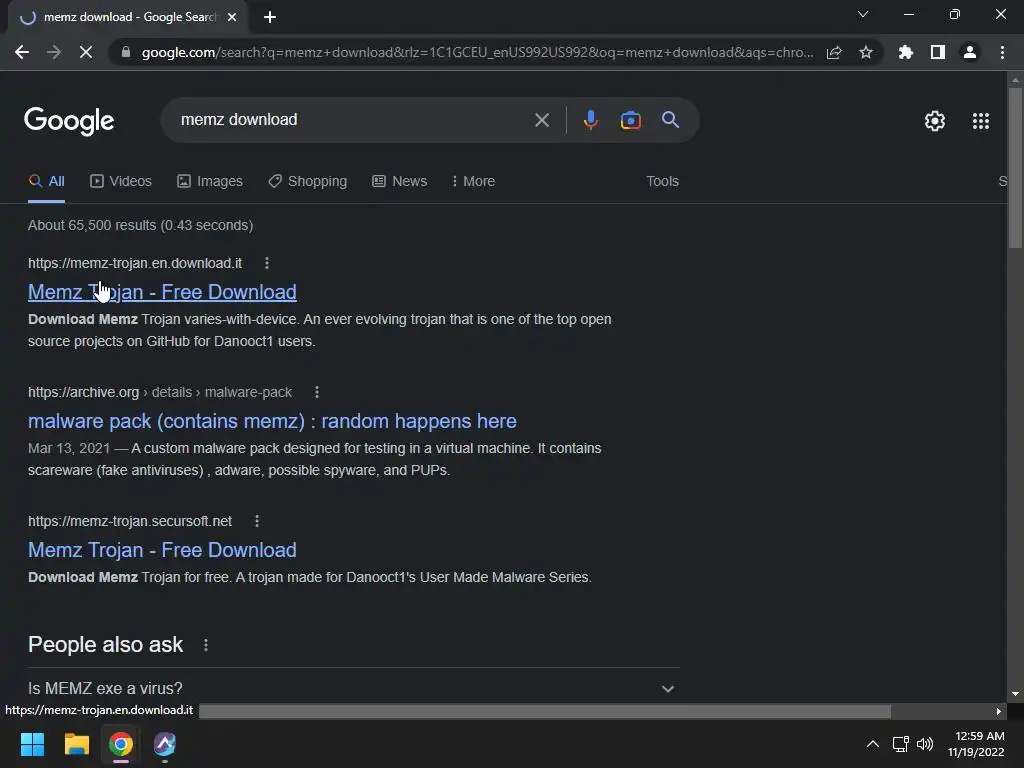1024x768 pixels.
Task: Click the forward navigation arrow
Action: click(54, 52)
